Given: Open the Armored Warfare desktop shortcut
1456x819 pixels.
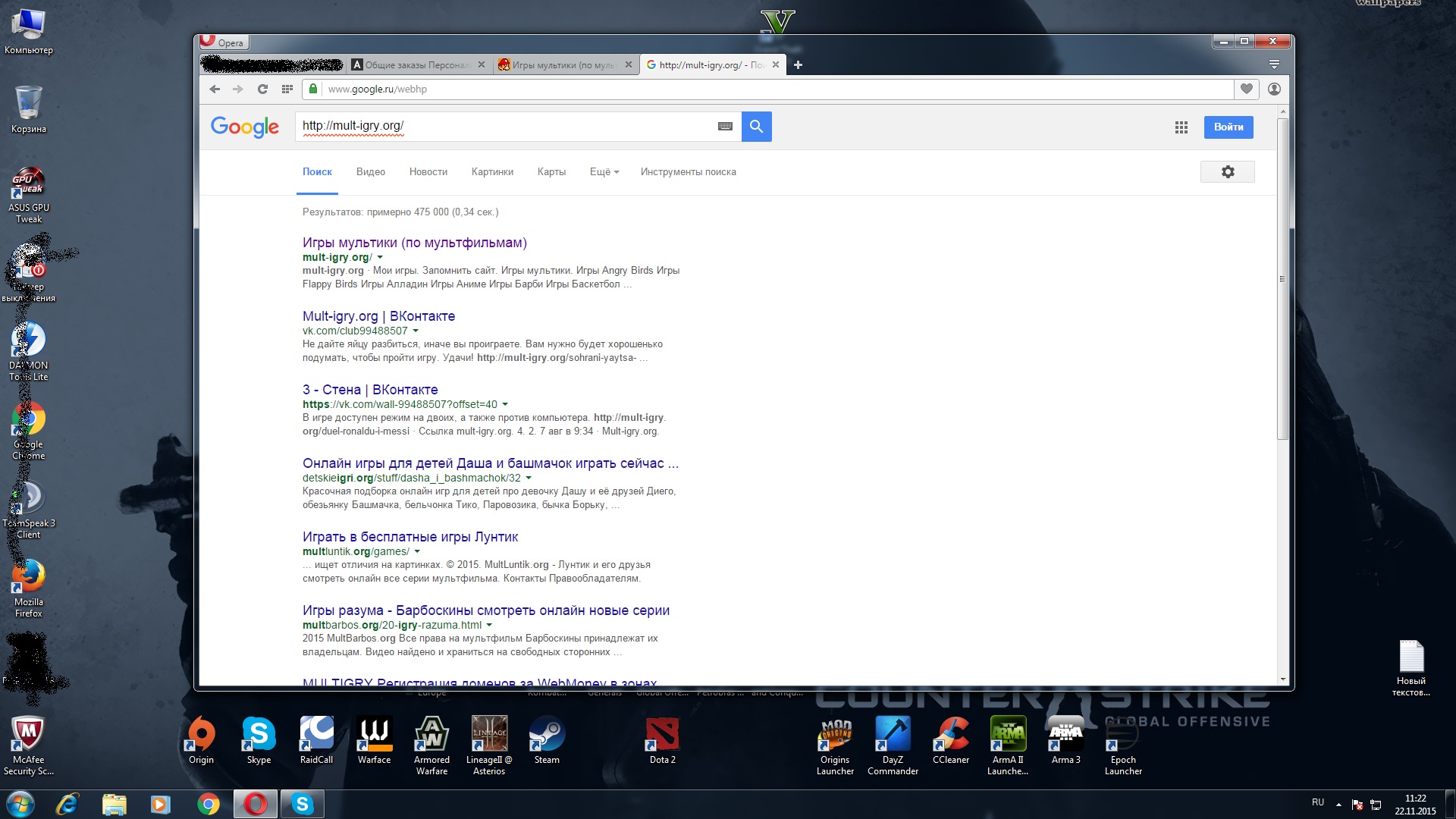Looking at the screenshot, I should pos(431,746).
